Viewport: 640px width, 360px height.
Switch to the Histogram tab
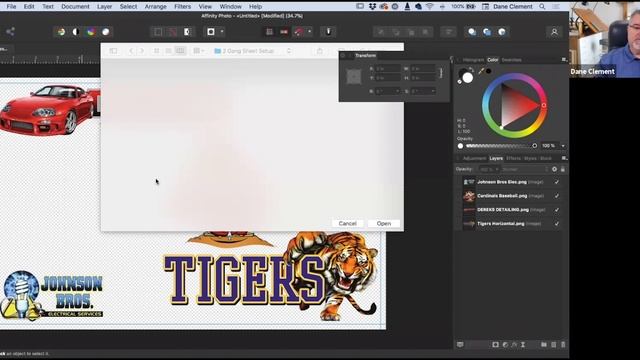[x=473, y=60]
